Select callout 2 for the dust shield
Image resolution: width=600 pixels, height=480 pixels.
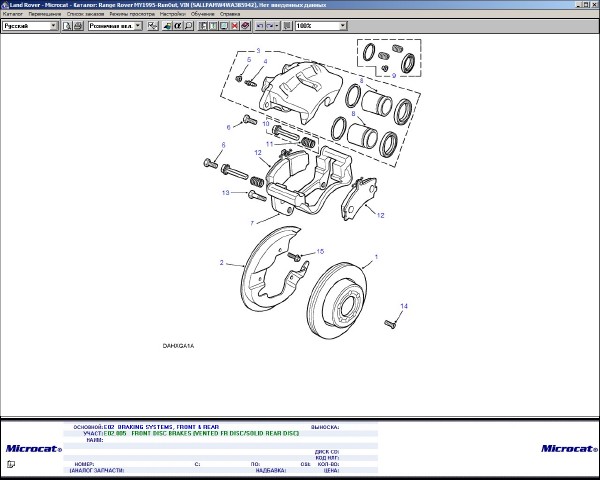pos(221,263)
